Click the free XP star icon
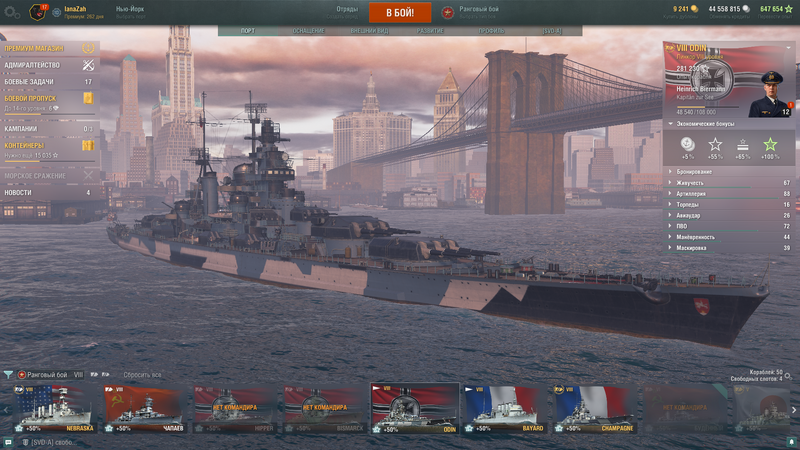Screen dimensions: 800x450 pos(789,9)
